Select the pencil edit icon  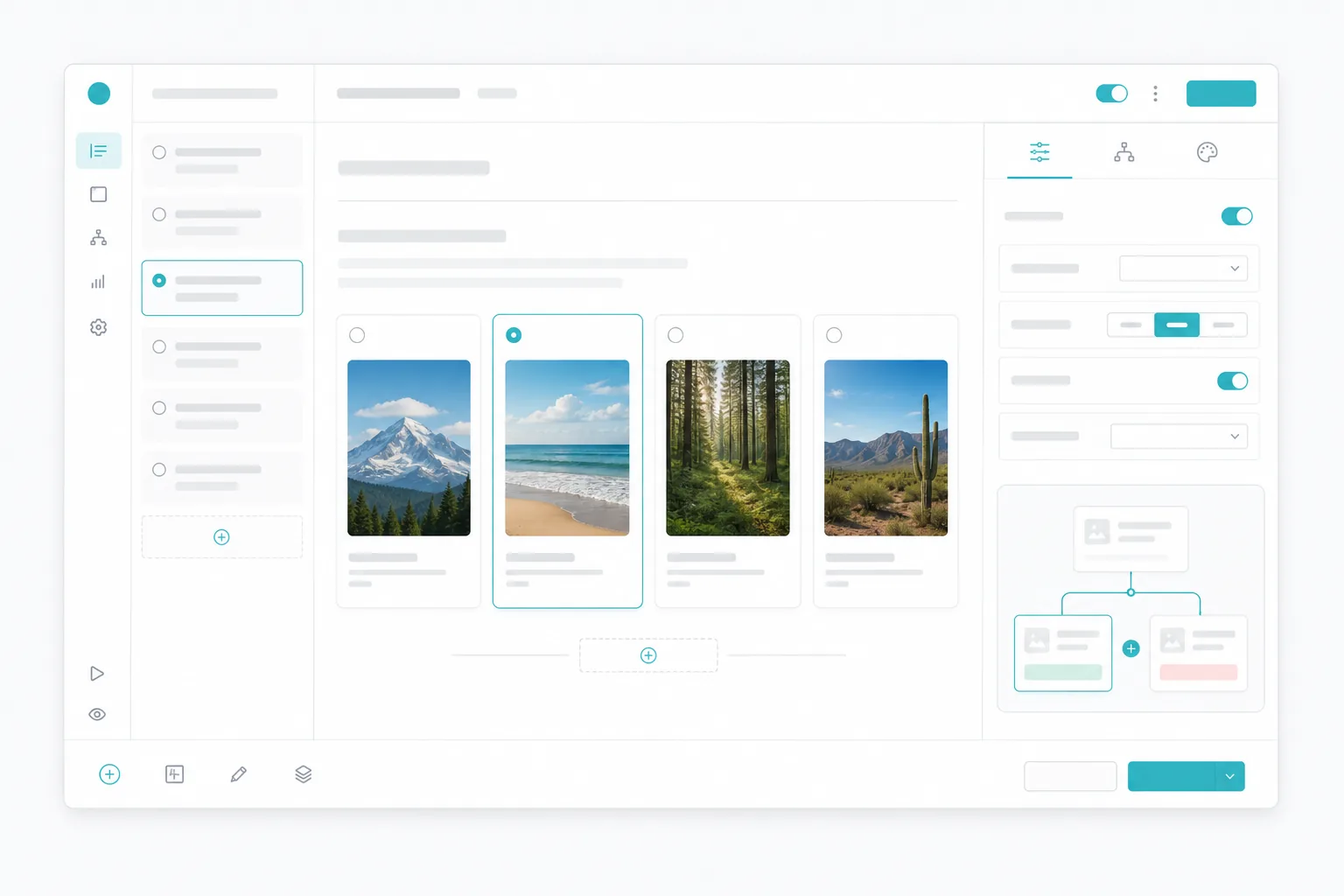pyautogui.click(x=239, y=774)
